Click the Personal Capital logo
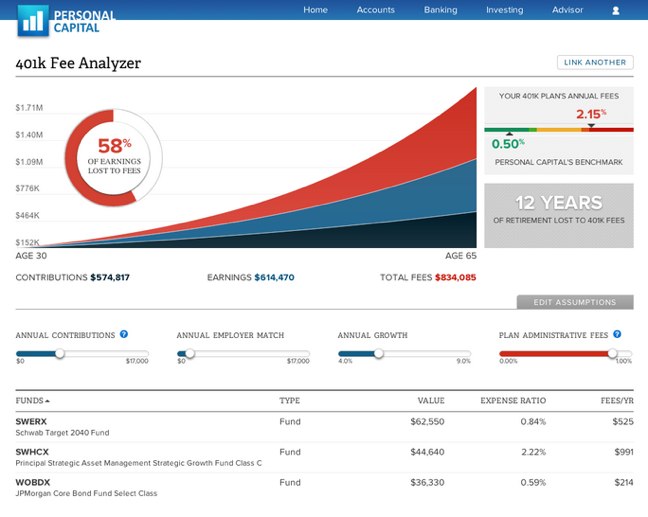 (66, 18)
